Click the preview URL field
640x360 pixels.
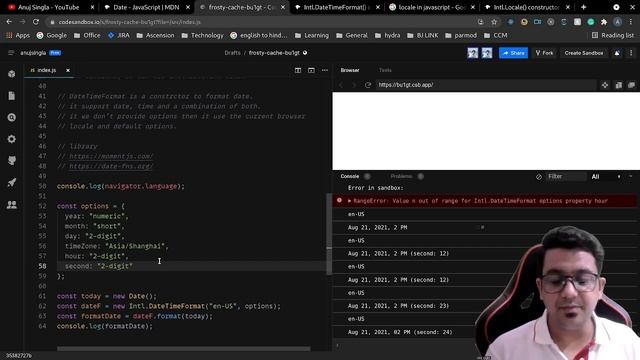[x=486, y=85]
